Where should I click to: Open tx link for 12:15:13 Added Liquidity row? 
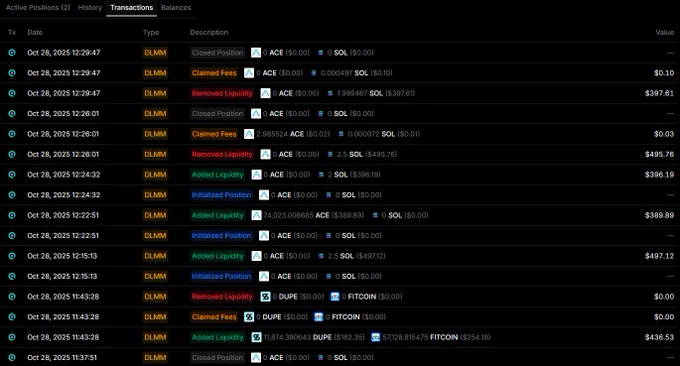(x=12, y=256)
